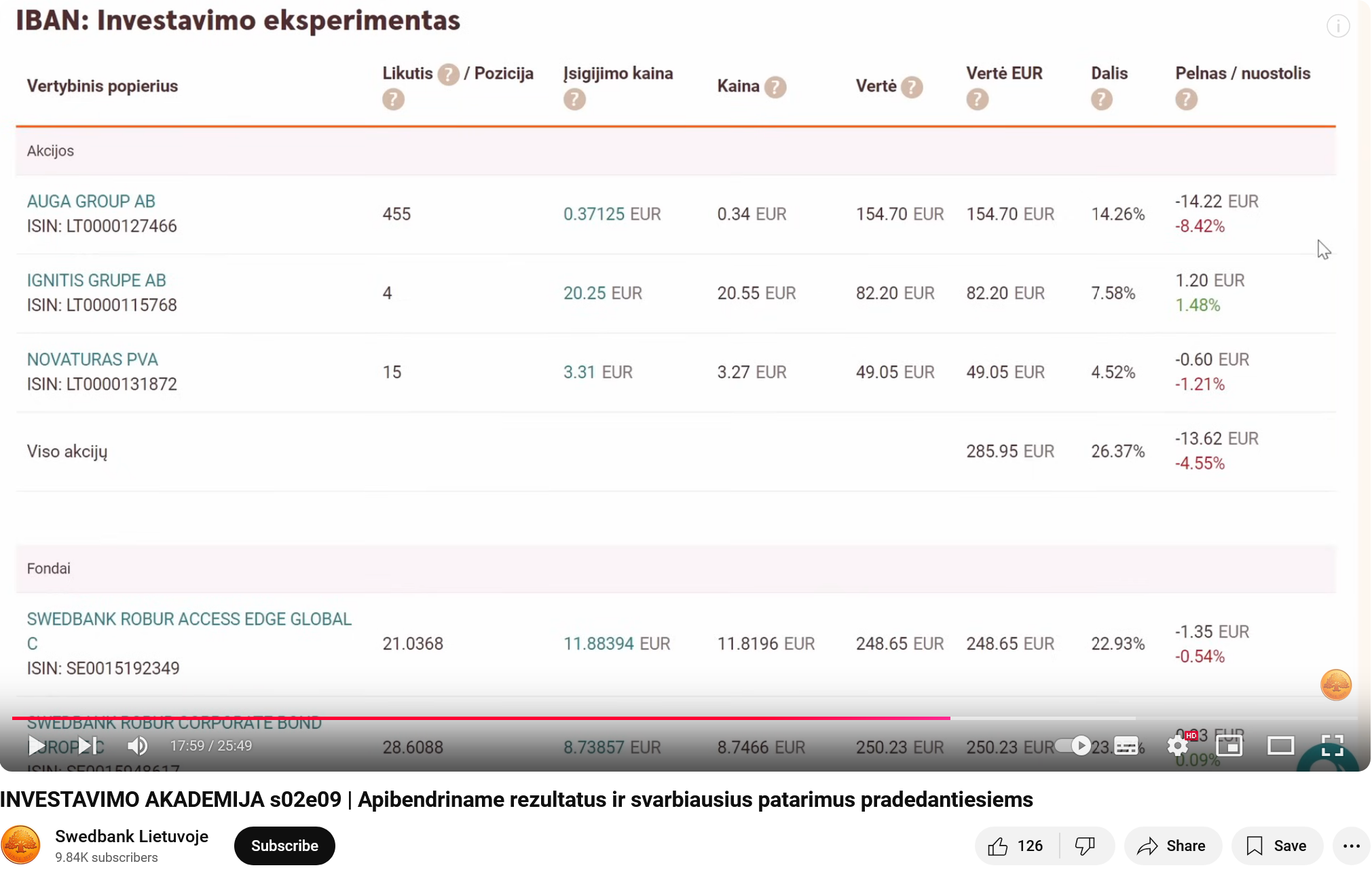The image size is (1372, 870).
Task: Turn on subtitles/closed captions
Action: point(1126,746)
